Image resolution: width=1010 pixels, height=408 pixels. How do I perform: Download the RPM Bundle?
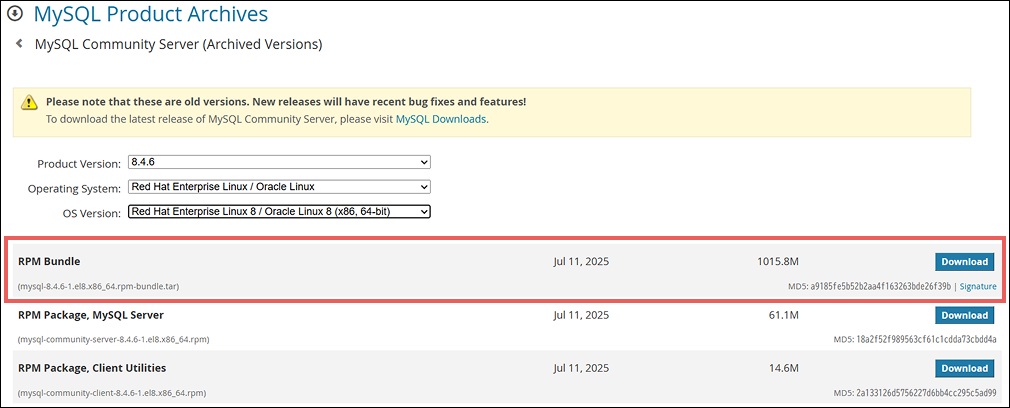pos(964,262)
